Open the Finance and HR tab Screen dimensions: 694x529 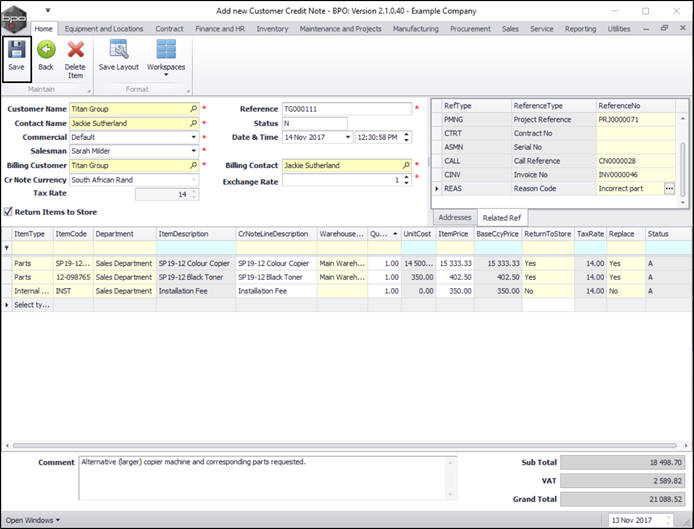click(220, 29)
